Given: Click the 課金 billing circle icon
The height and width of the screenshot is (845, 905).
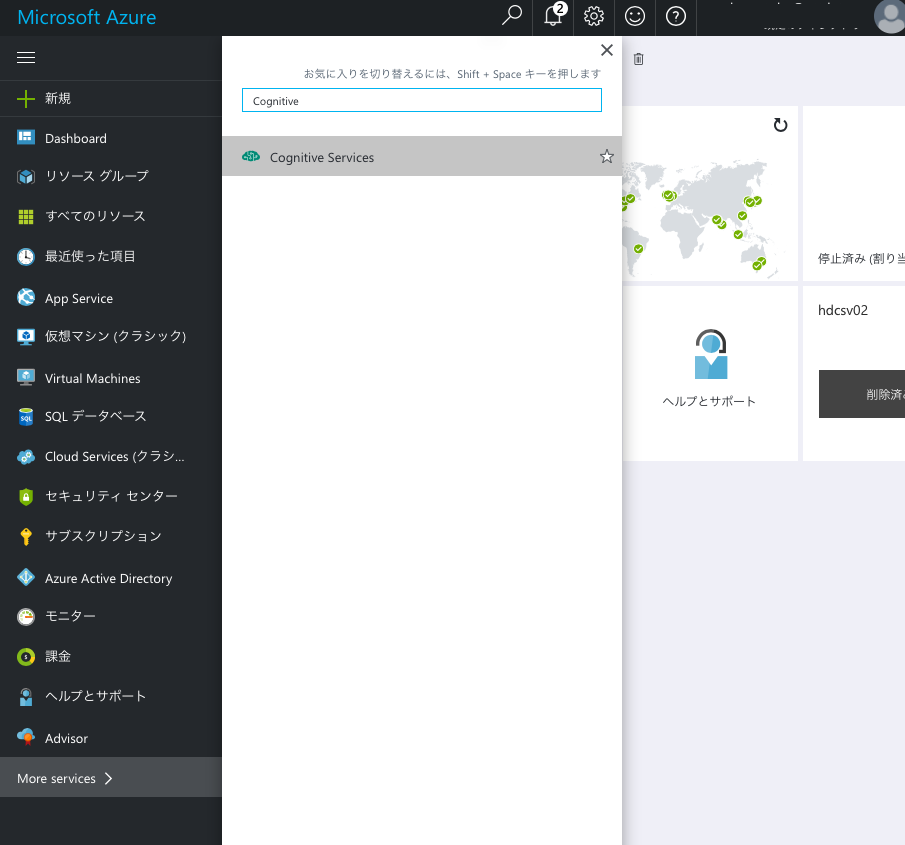Looking at the screenshot, I should (x=26, y=657).
